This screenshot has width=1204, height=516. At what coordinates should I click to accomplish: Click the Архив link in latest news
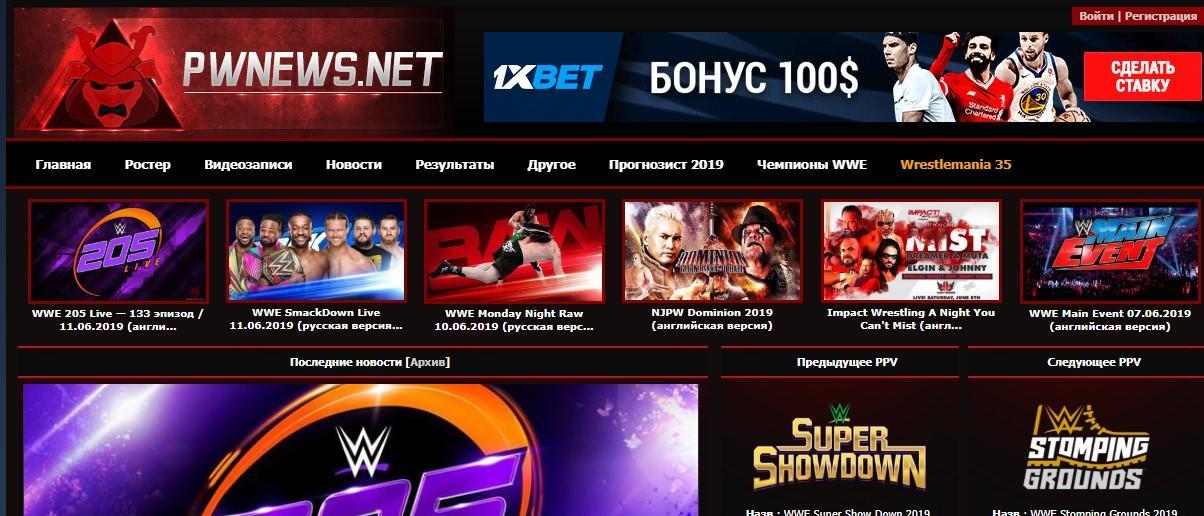pos(428,362)
